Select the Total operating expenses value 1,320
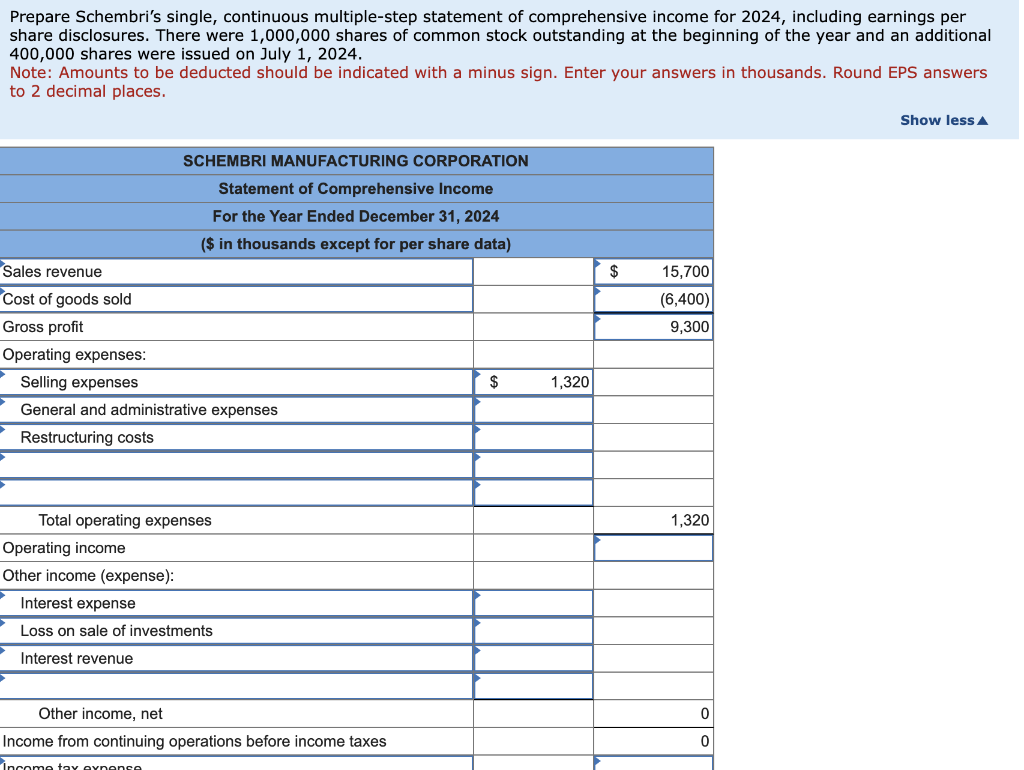Screen dimensions: 1024x770 [x=655, y=520]
